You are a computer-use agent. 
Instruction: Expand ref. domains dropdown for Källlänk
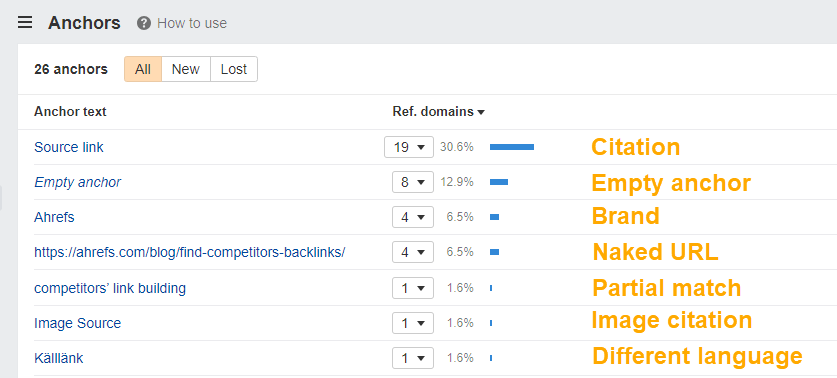(x=413, y=358)
